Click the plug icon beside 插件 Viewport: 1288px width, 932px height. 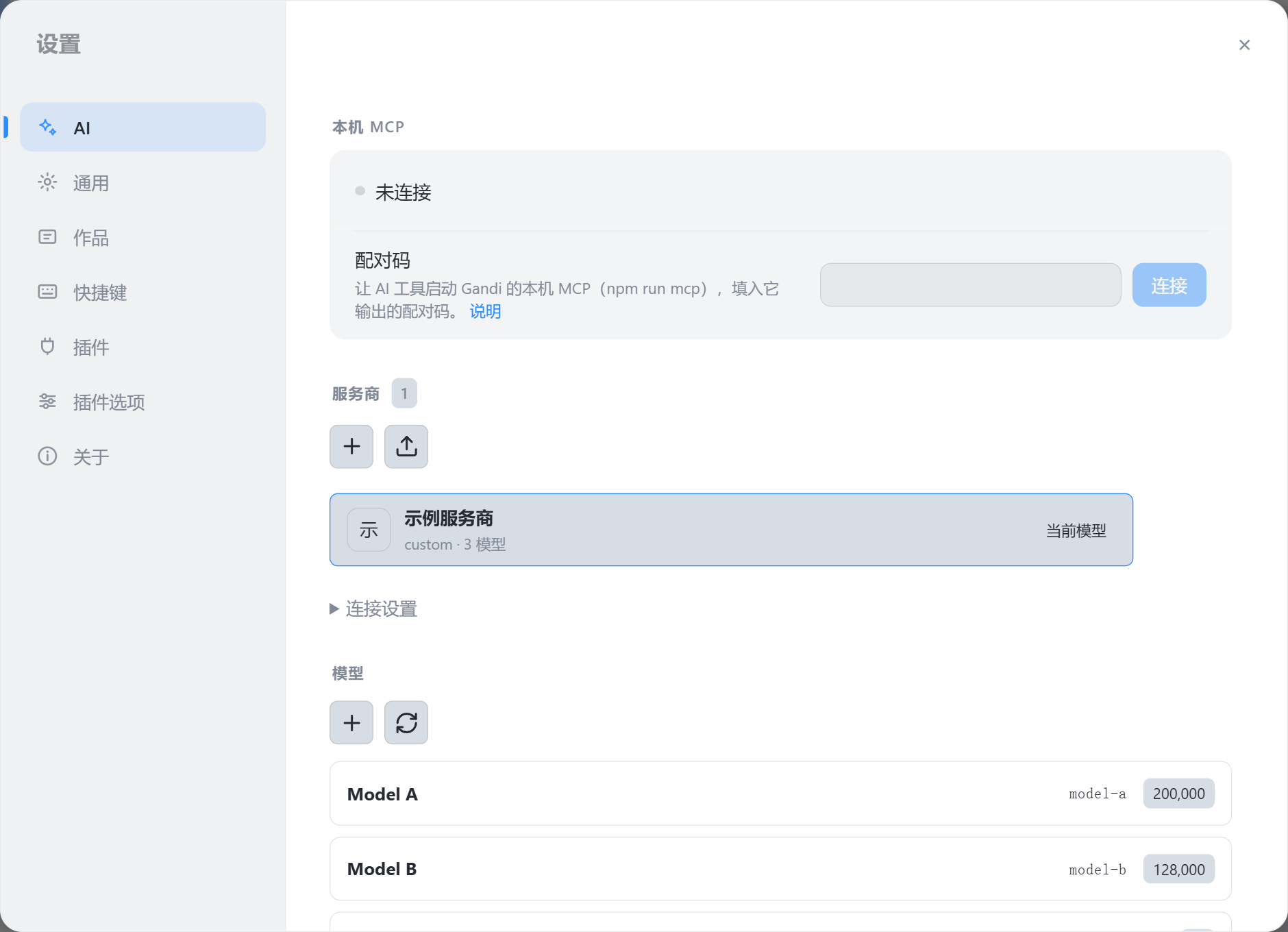pos(47,346)
